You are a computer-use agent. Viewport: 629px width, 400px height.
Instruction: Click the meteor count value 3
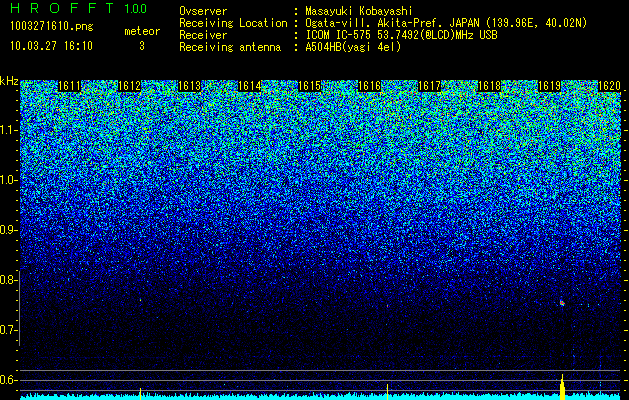coord(142,46)
